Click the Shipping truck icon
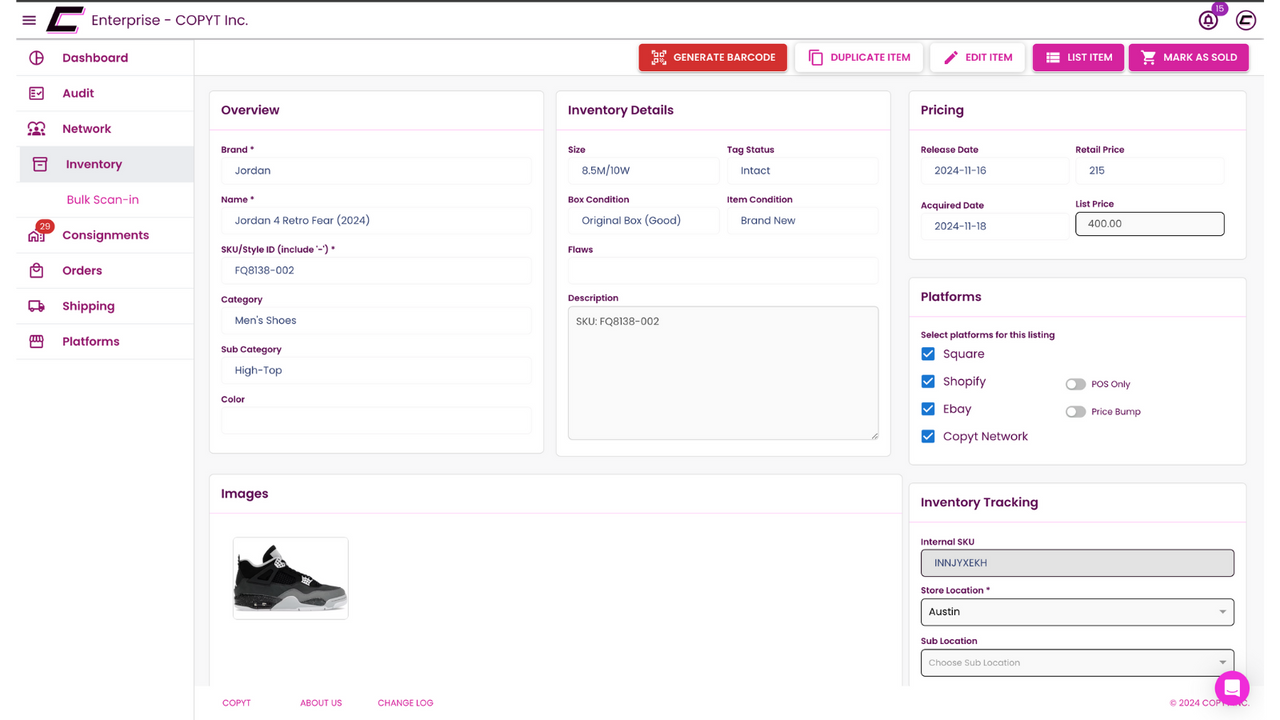 point(37,306)
